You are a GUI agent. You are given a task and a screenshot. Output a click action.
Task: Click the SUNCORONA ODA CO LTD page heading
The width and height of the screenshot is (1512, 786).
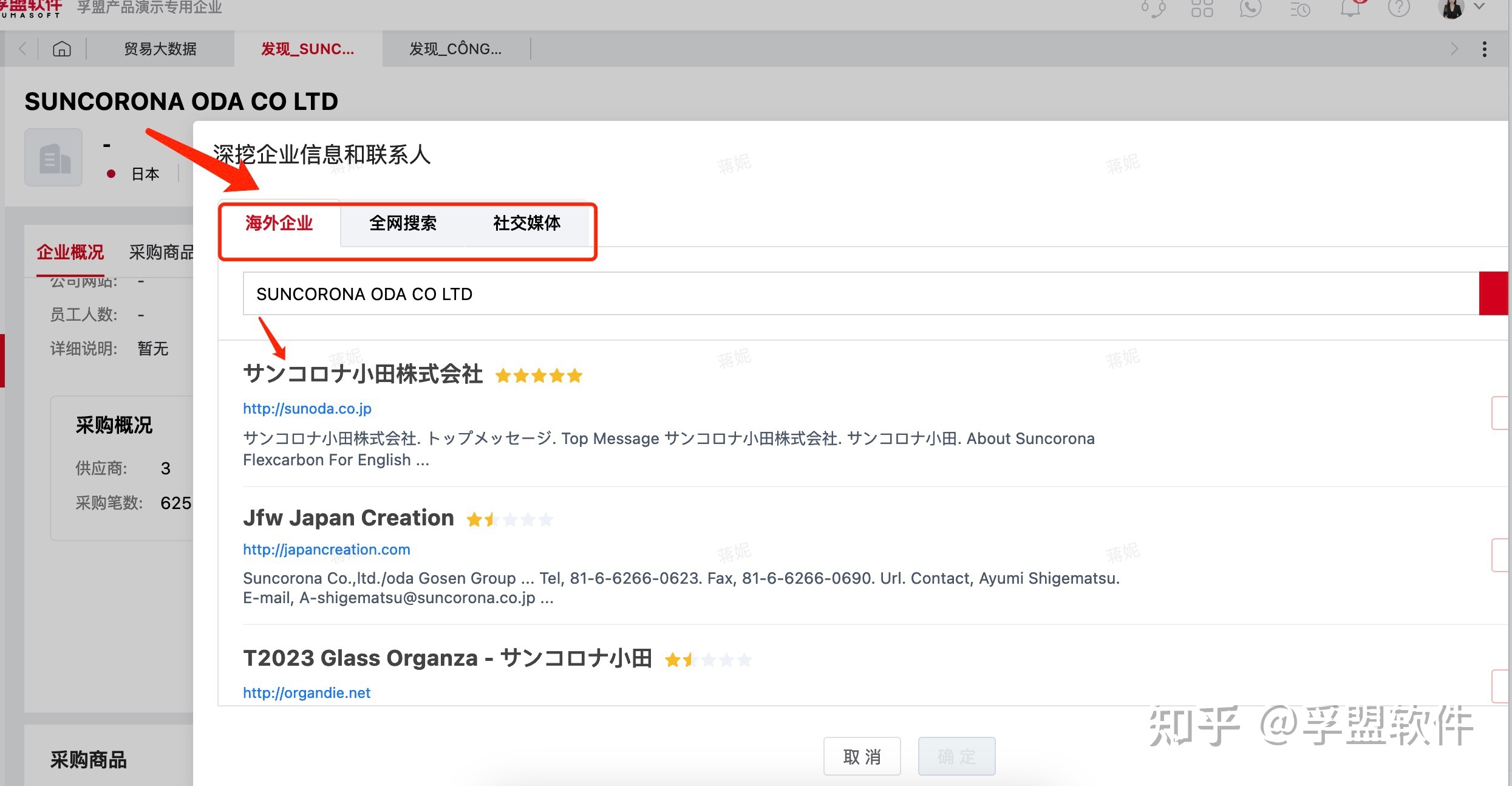[x=181, y=101]
